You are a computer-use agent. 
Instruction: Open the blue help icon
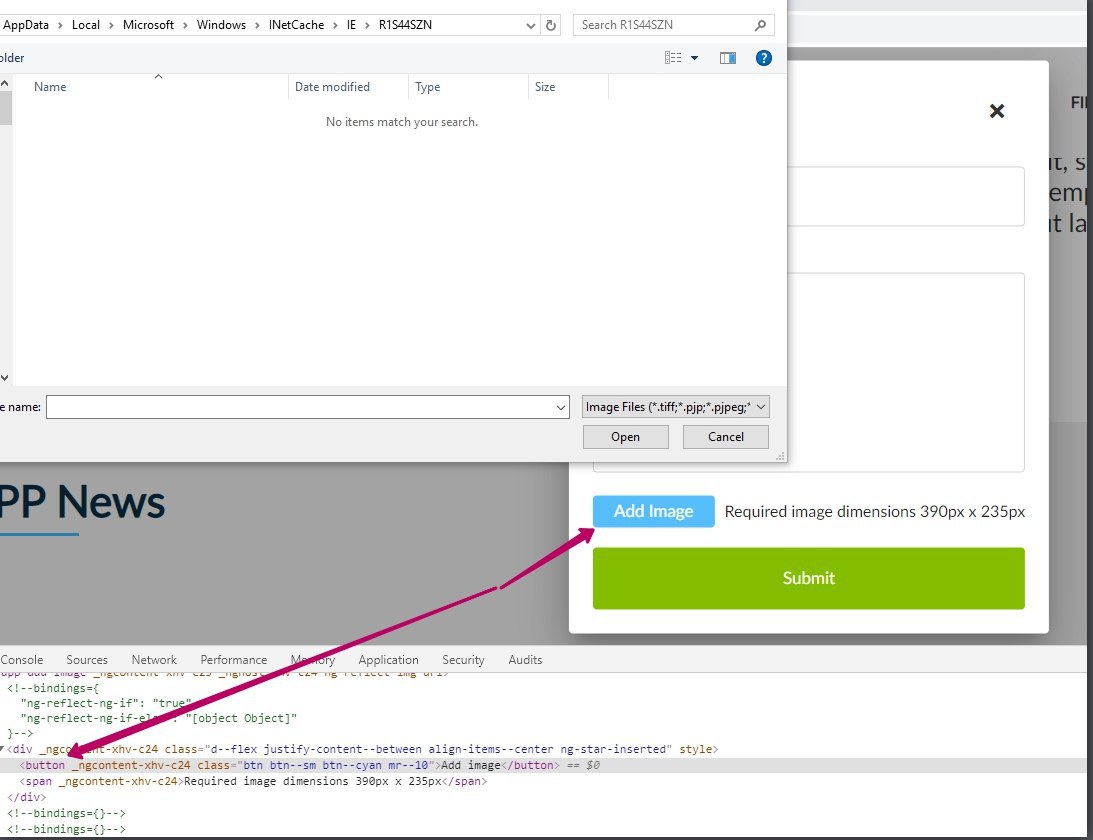point(764,58)
